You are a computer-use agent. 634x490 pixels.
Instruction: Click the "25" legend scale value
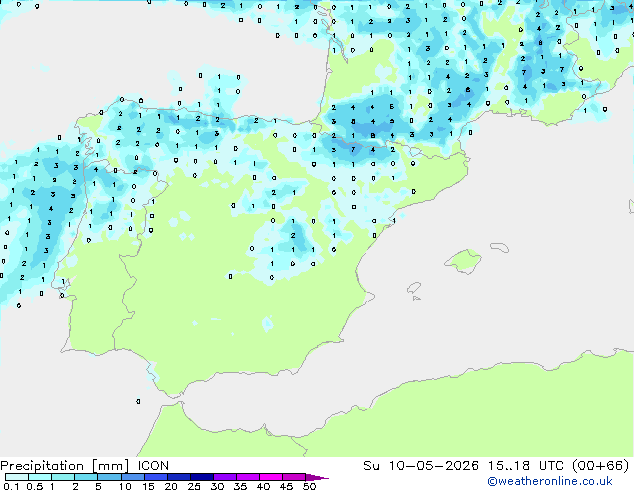(x=194, y=486)
